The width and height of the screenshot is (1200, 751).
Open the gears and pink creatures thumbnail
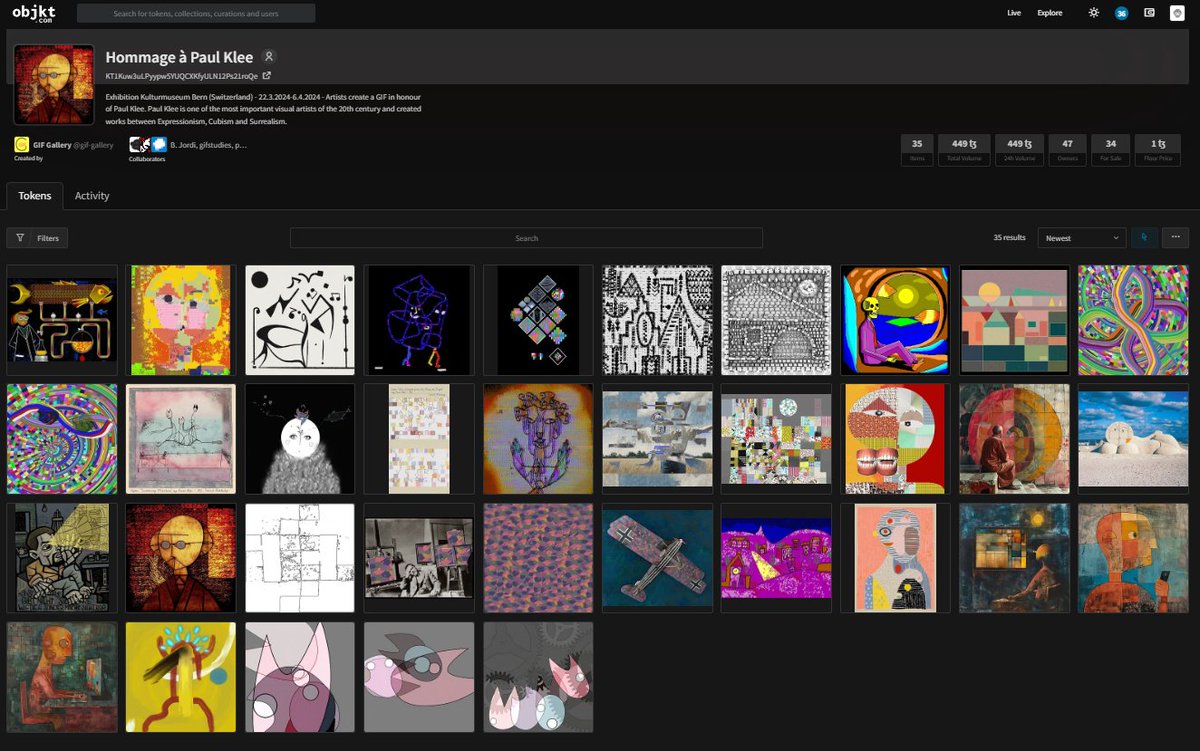(538, 677)
